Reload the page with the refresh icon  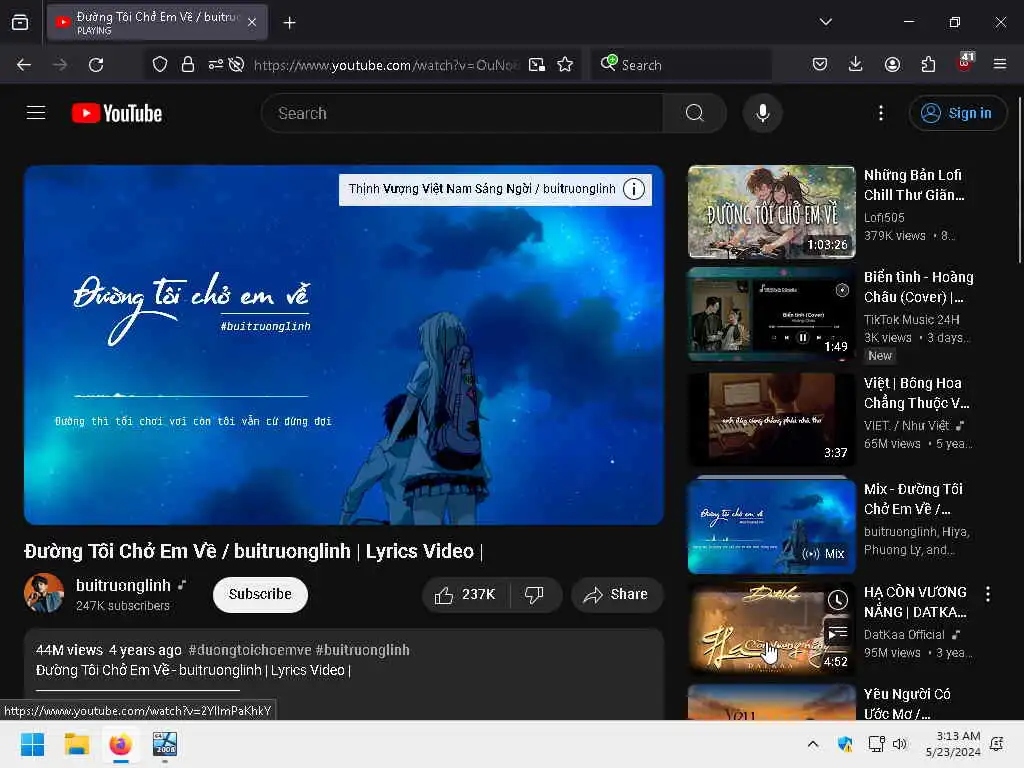(x=96, y=65)
